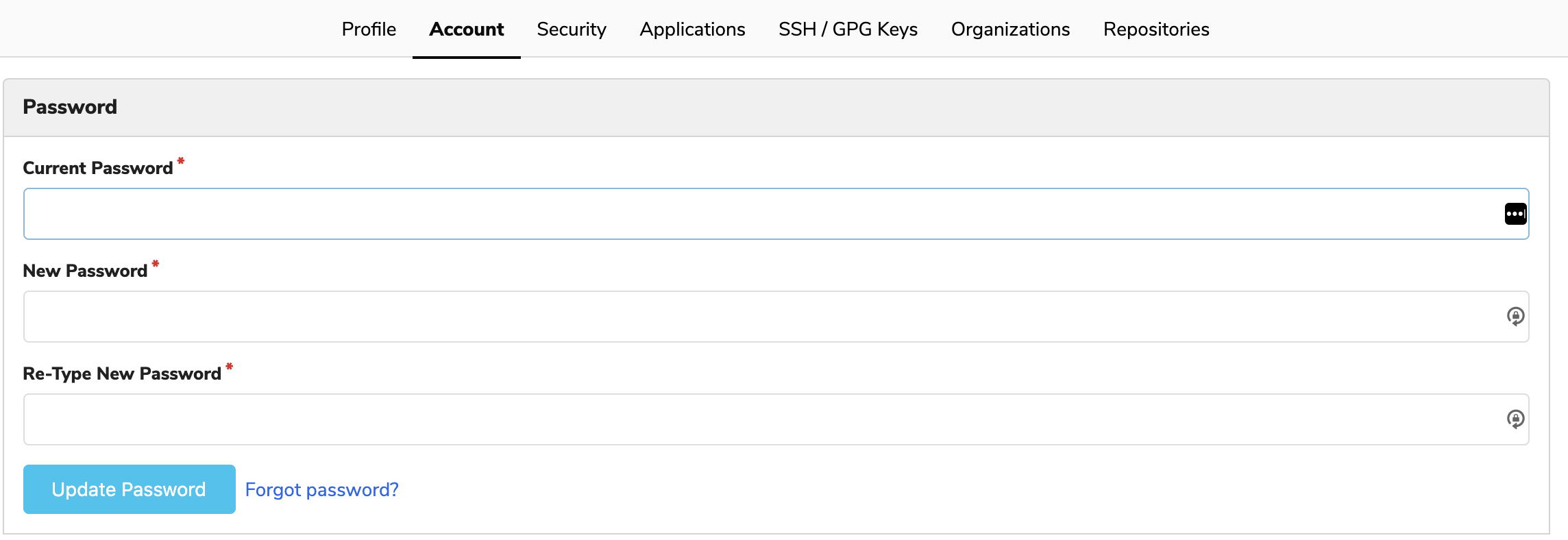1568x540 pixels.
Task: Follow the Forgot password? link
Action: click(321, 489)
